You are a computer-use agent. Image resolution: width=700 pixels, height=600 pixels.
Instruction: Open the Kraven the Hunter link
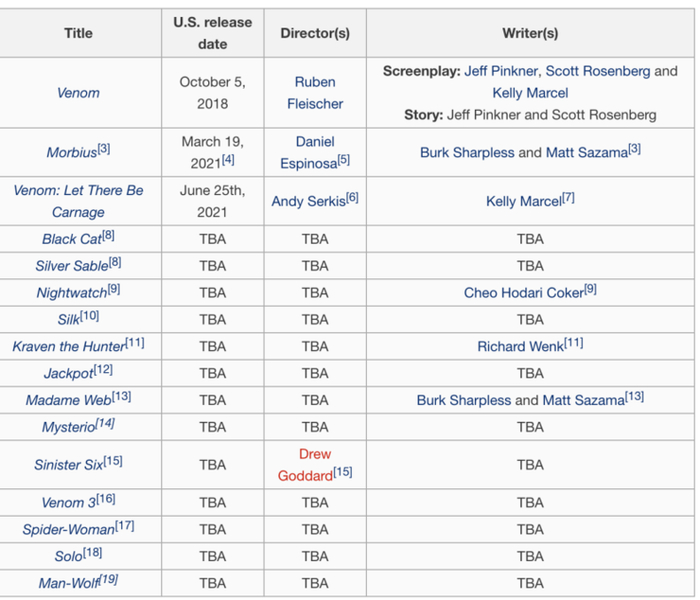pos(69,346)
